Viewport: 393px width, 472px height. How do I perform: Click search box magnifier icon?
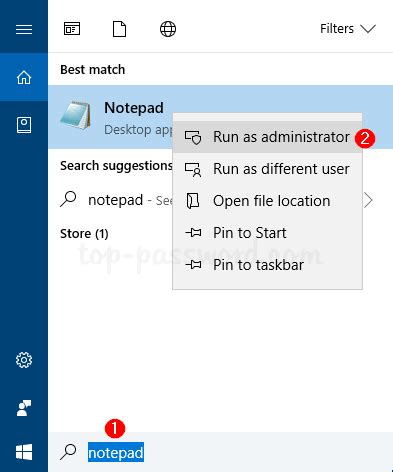(x=68, y=452)
